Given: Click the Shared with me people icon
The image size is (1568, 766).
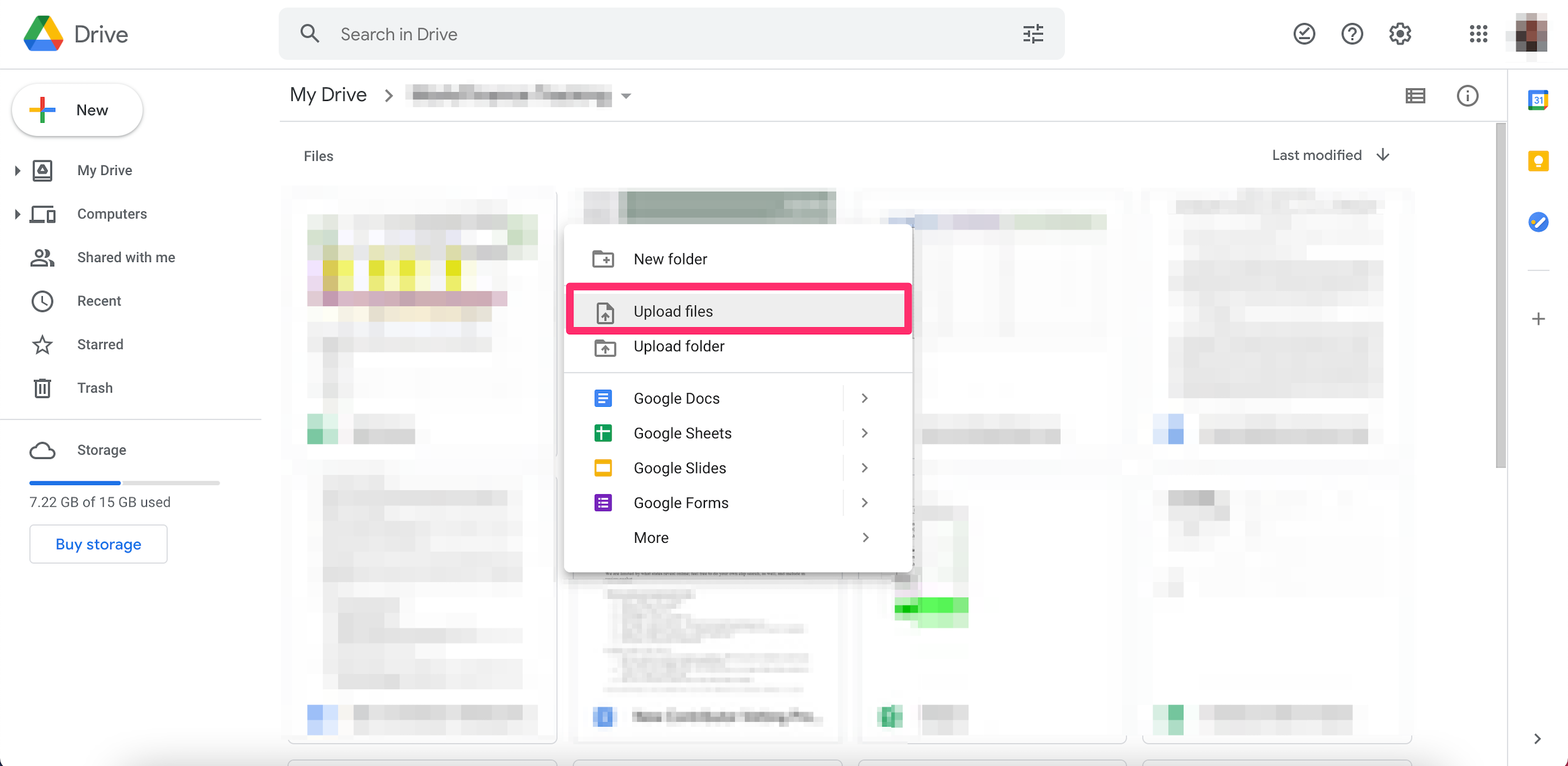Looking at the screenshot, I should tap(42, 258).
